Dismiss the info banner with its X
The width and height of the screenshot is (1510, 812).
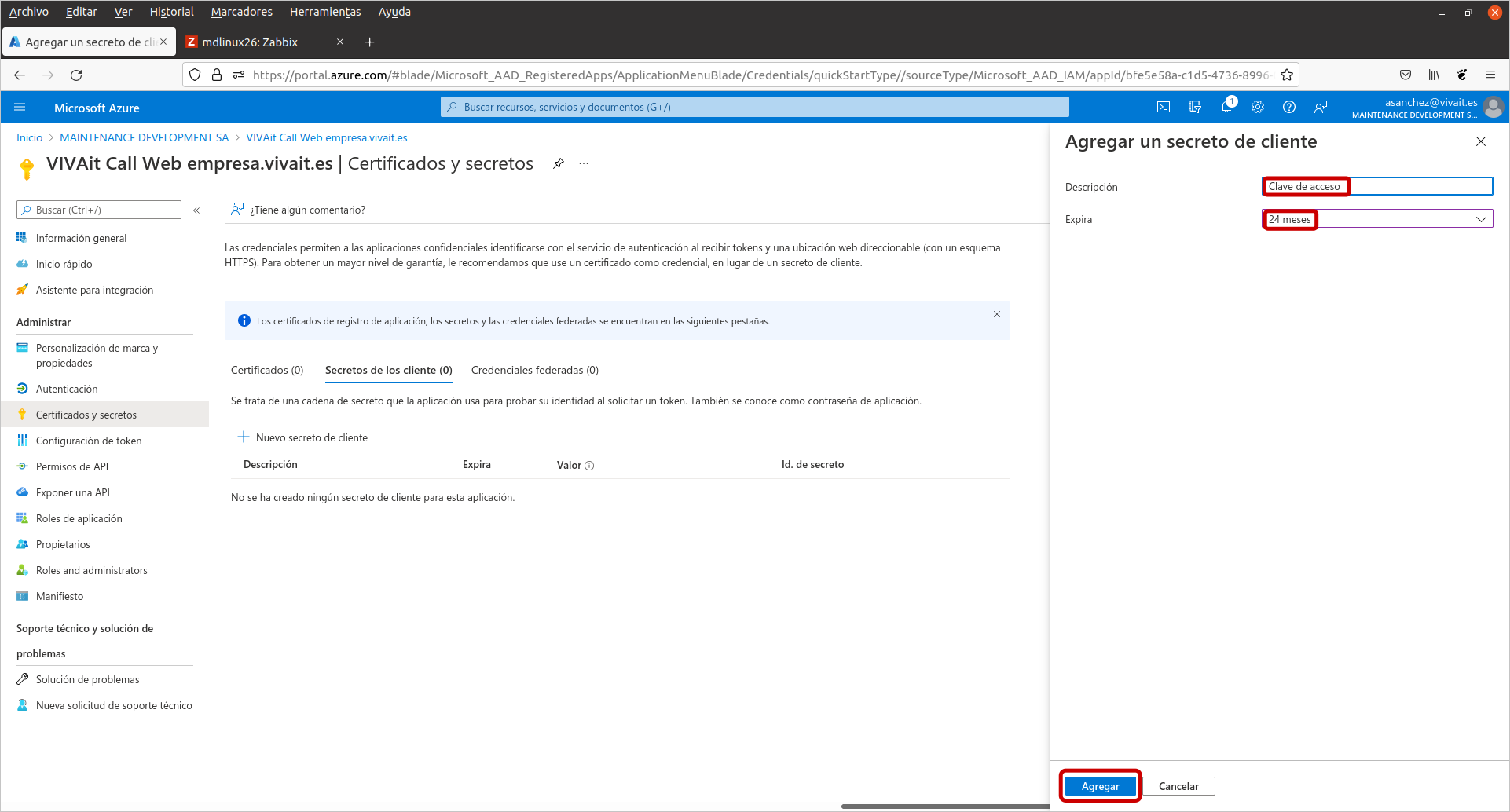(x=997, y=314)
